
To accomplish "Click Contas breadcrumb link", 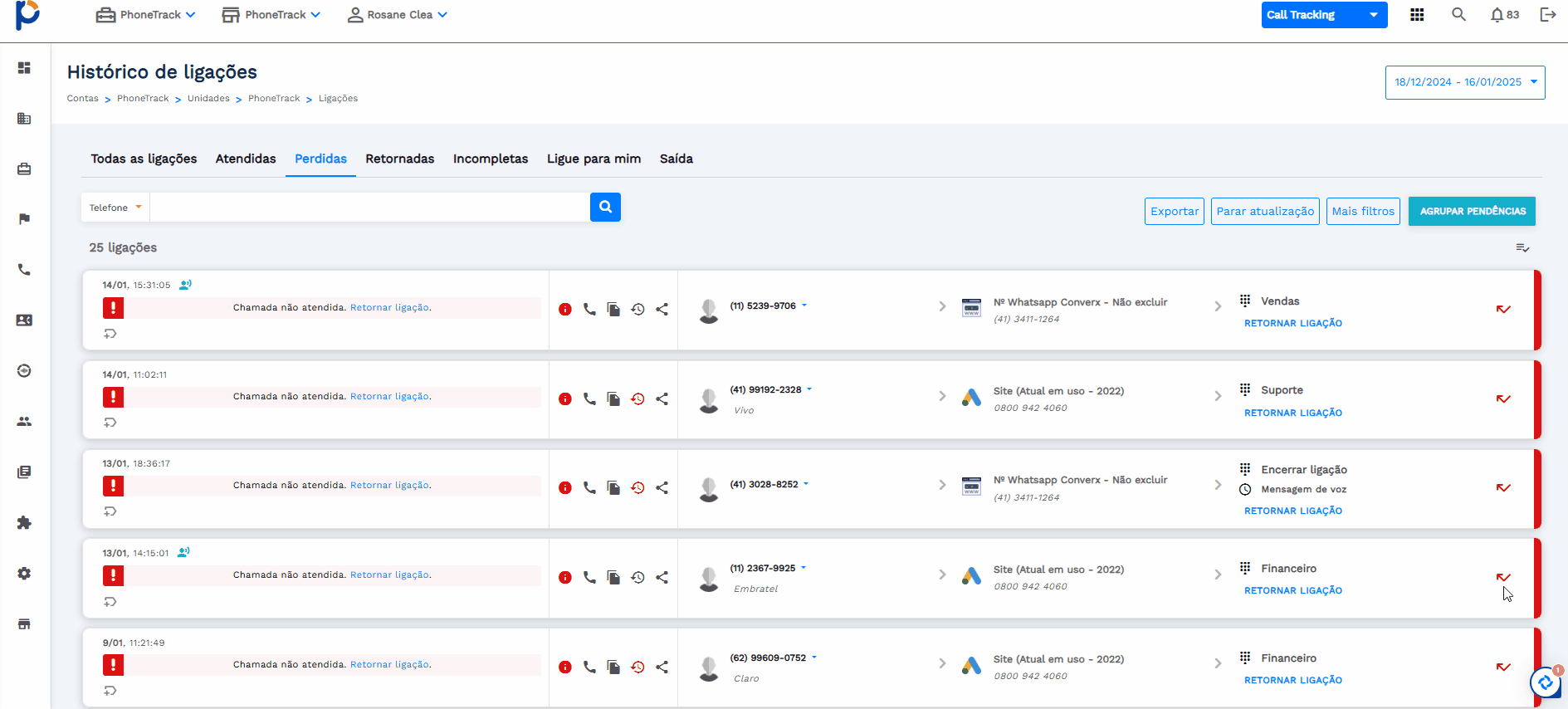I will [82, 98].
